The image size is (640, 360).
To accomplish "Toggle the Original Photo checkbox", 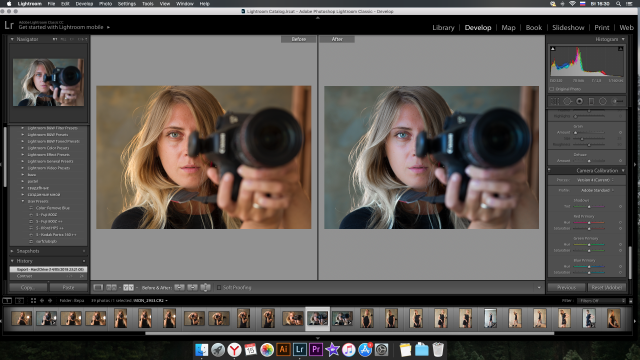I will pos(552,89).
